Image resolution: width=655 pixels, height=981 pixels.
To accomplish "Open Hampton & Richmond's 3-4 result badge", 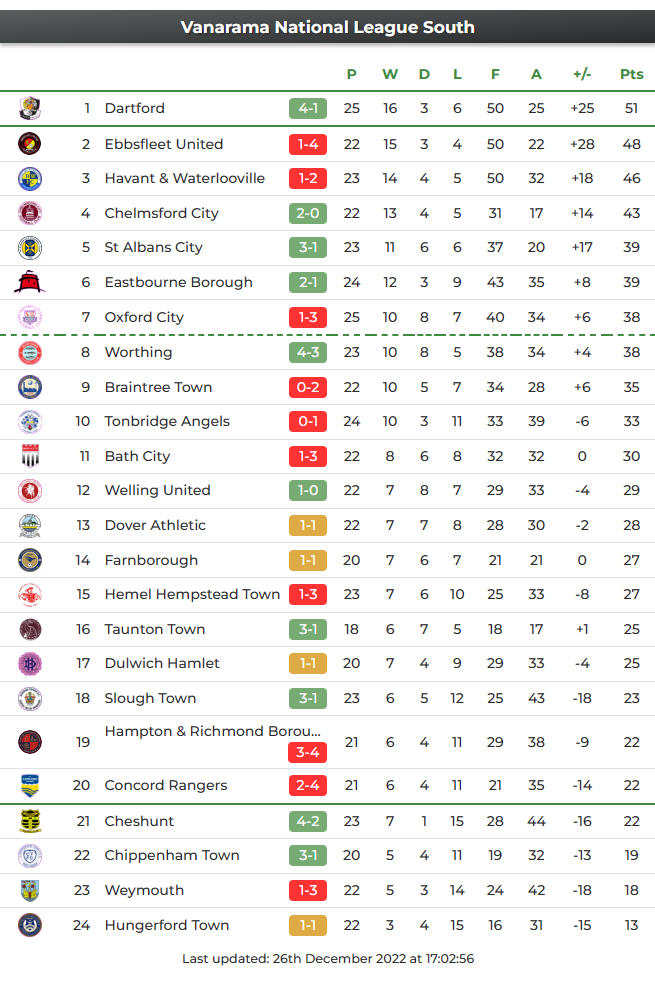I will click(308, 752).
